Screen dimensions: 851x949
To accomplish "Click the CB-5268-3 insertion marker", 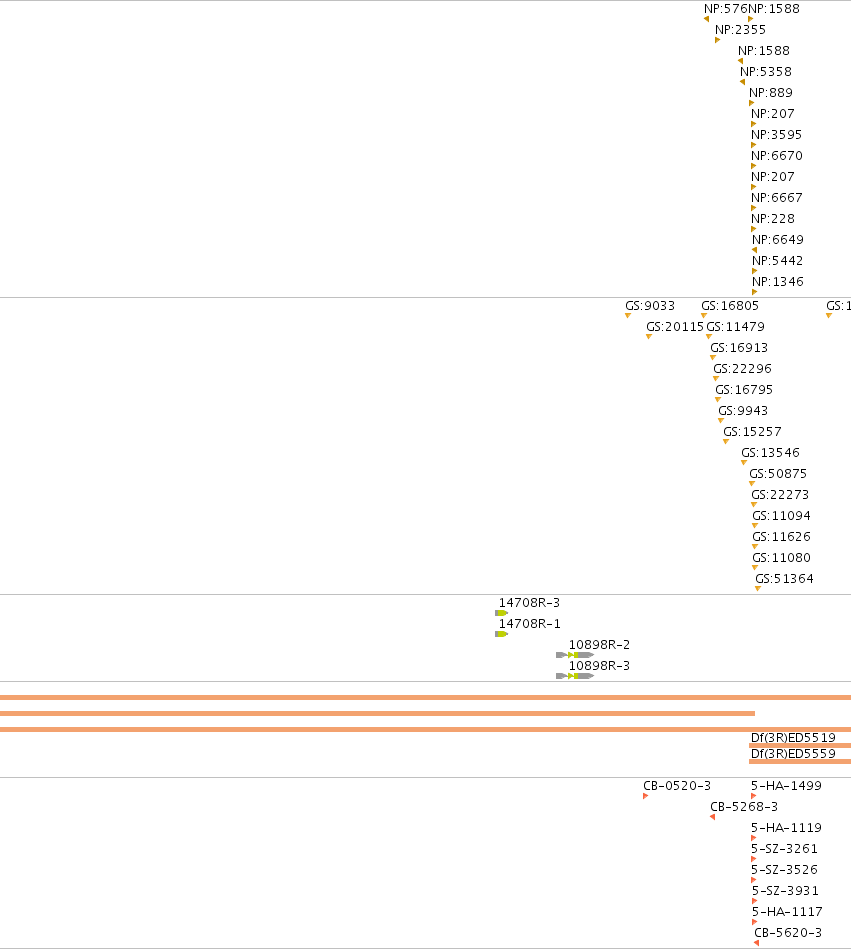I will pos(712,817).
